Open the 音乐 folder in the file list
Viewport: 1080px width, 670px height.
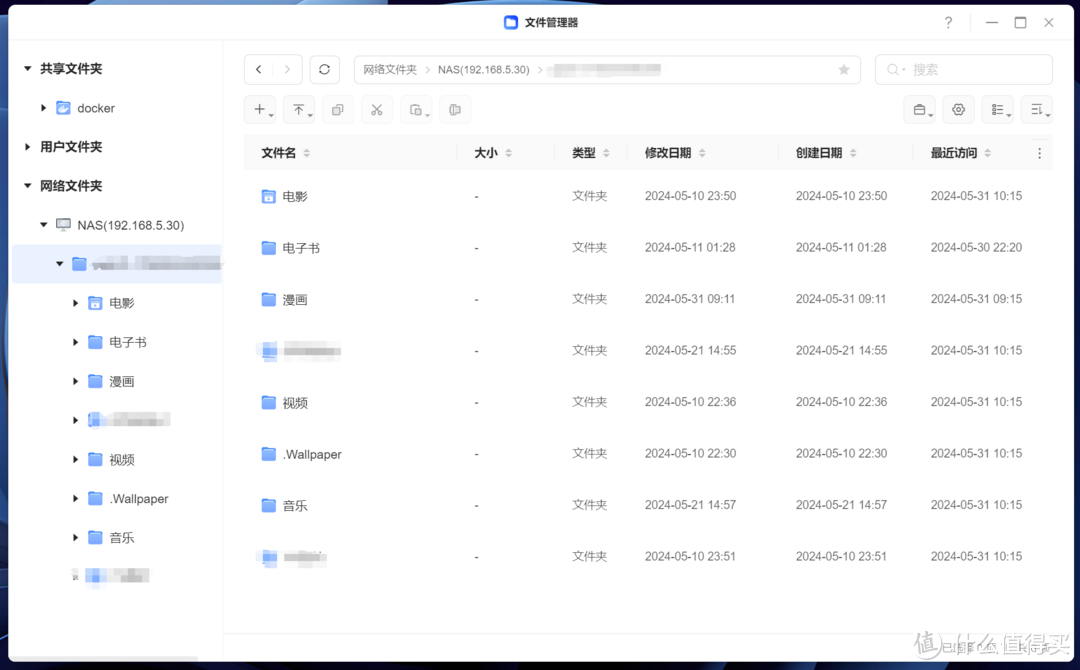pyautogui.click(x=294, y=505)
